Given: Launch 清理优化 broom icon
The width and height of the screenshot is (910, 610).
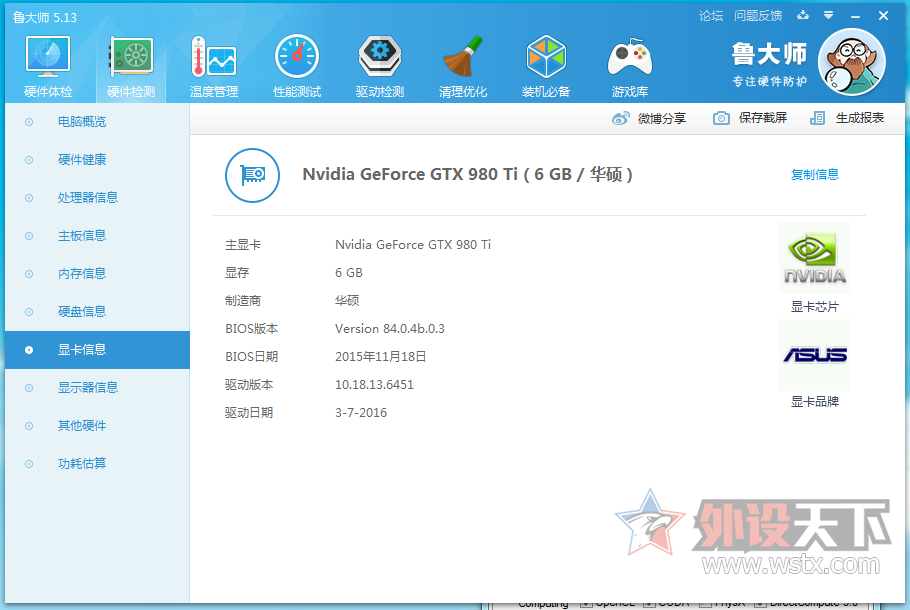Looking at the screenshot, I should pos(463,60).
